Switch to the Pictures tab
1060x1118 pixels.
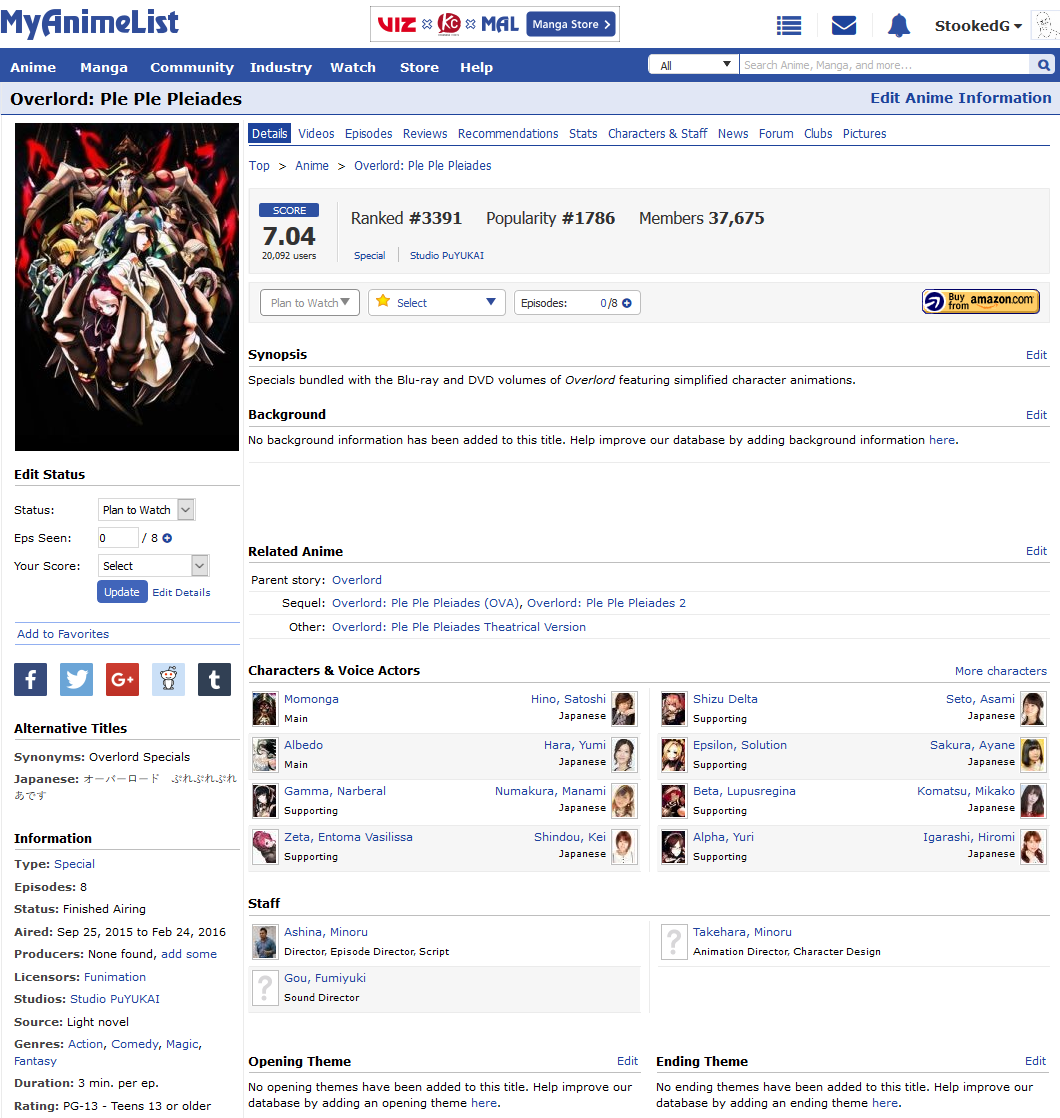[865, 133]
